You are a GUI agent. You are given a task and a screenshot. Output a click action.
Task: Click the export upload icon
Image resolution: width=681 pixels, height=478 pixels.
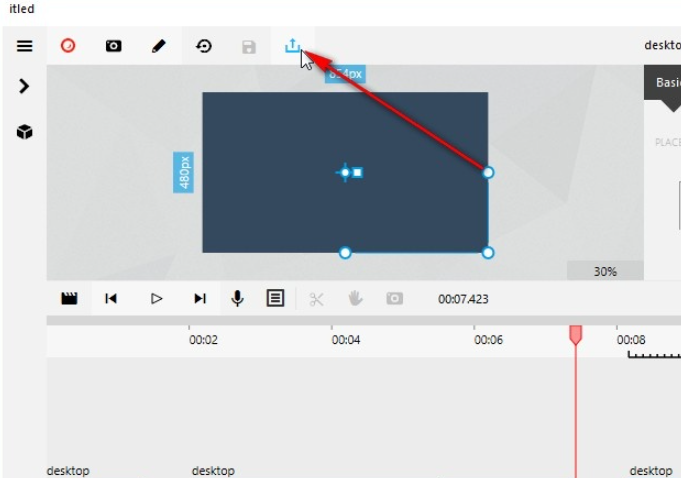(293, 46)
